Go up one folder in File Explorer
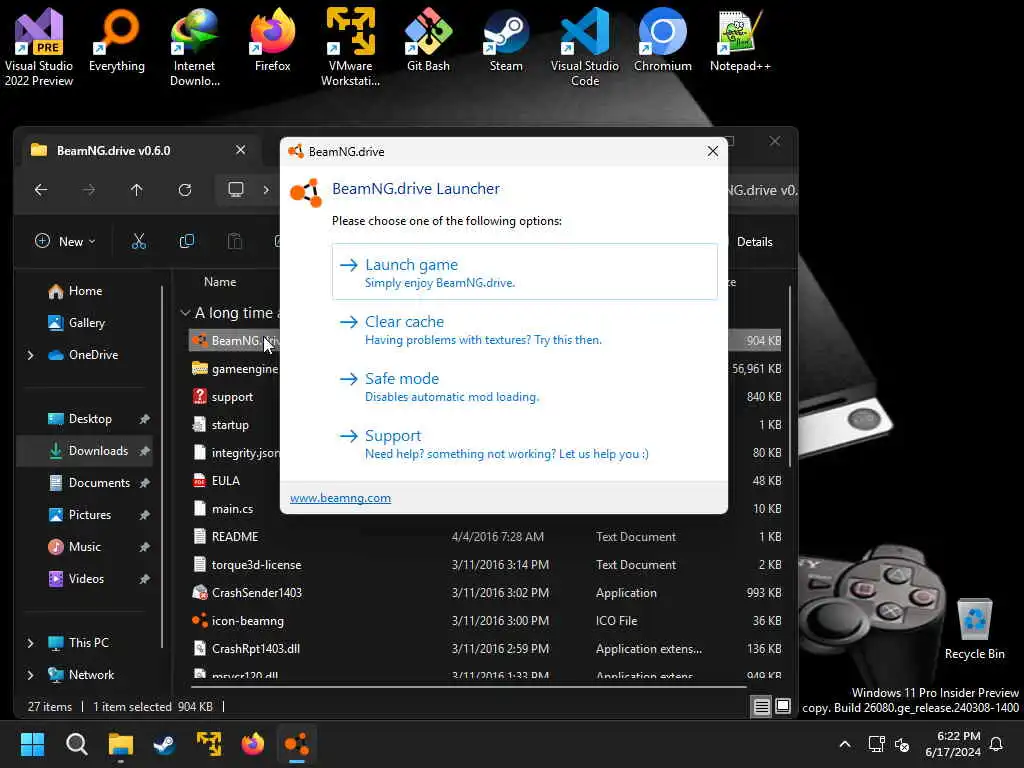 point(136,190)
